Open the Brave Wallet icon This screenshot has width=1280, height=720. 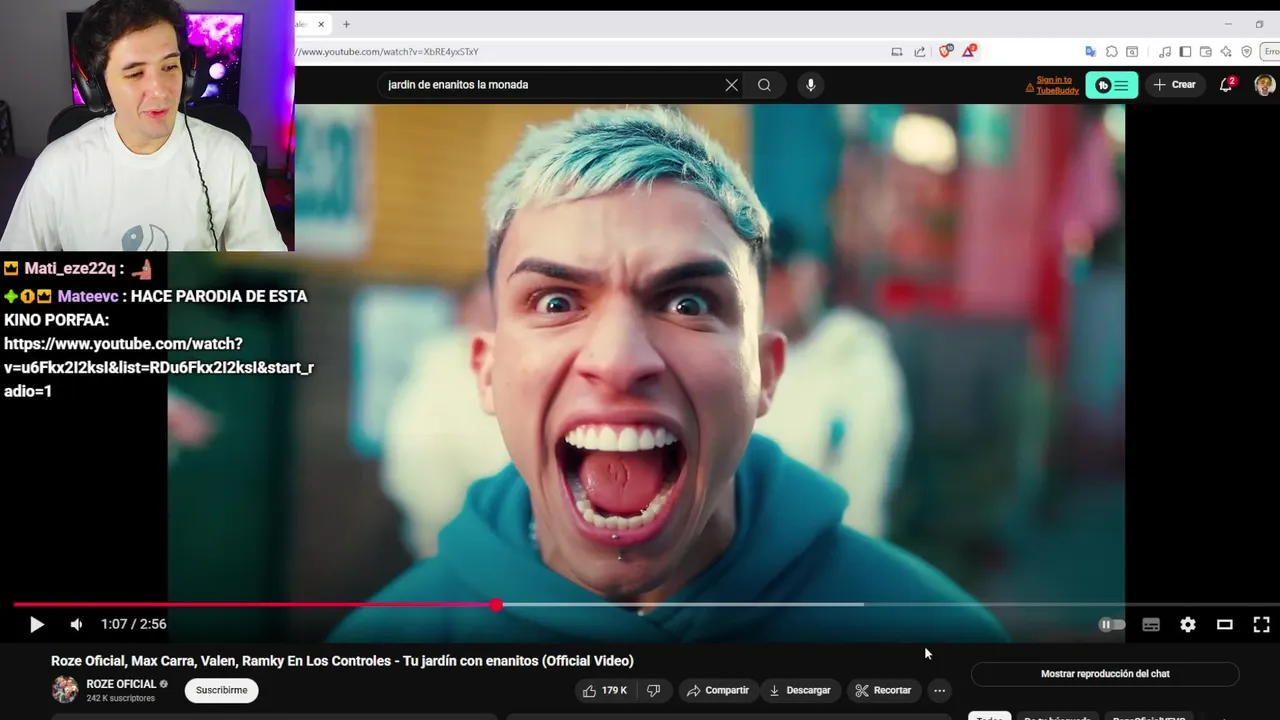click(1205, 52)
